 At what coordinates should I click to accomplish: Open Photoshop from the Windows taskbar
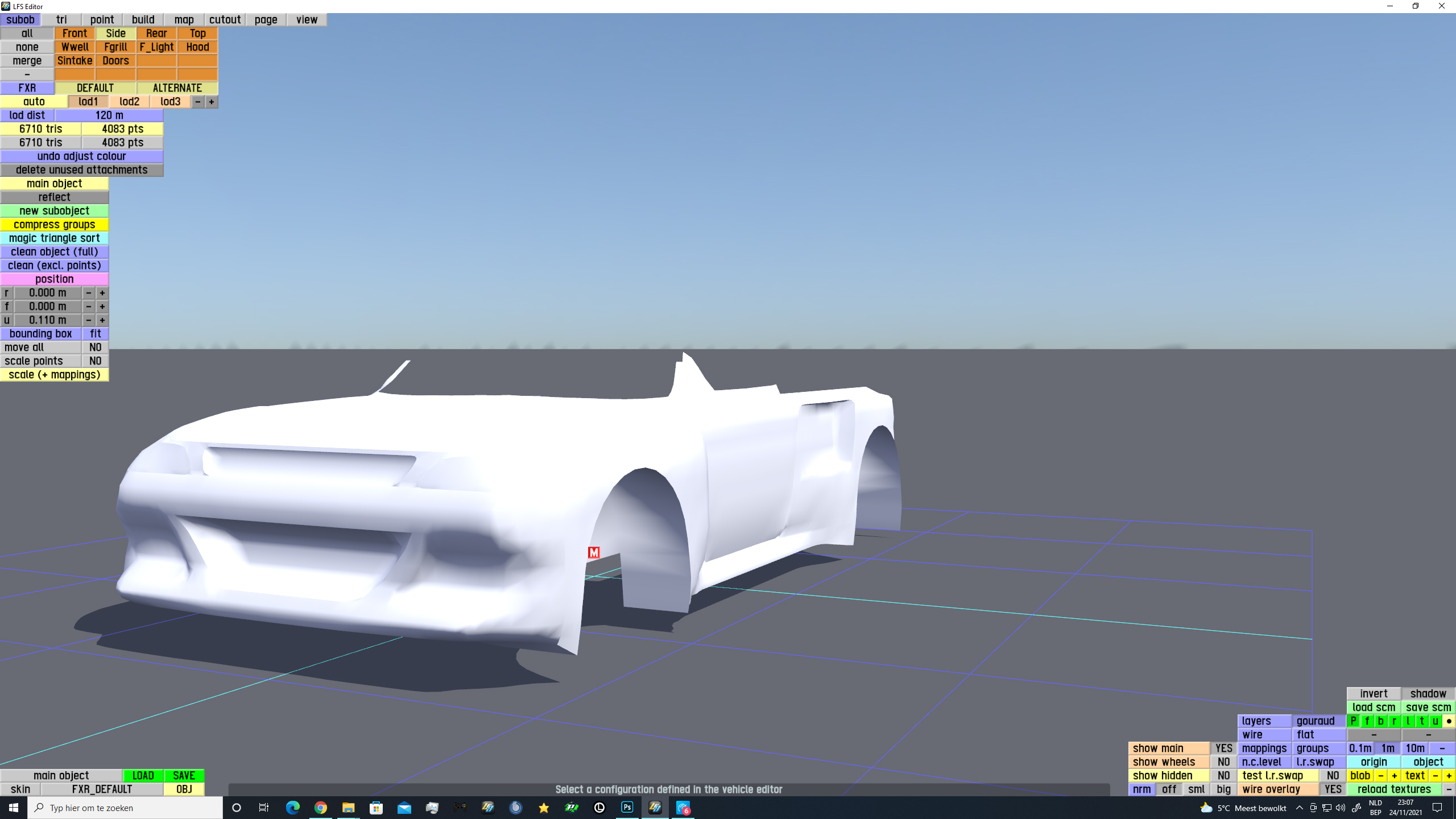click(x=627, y=808)
